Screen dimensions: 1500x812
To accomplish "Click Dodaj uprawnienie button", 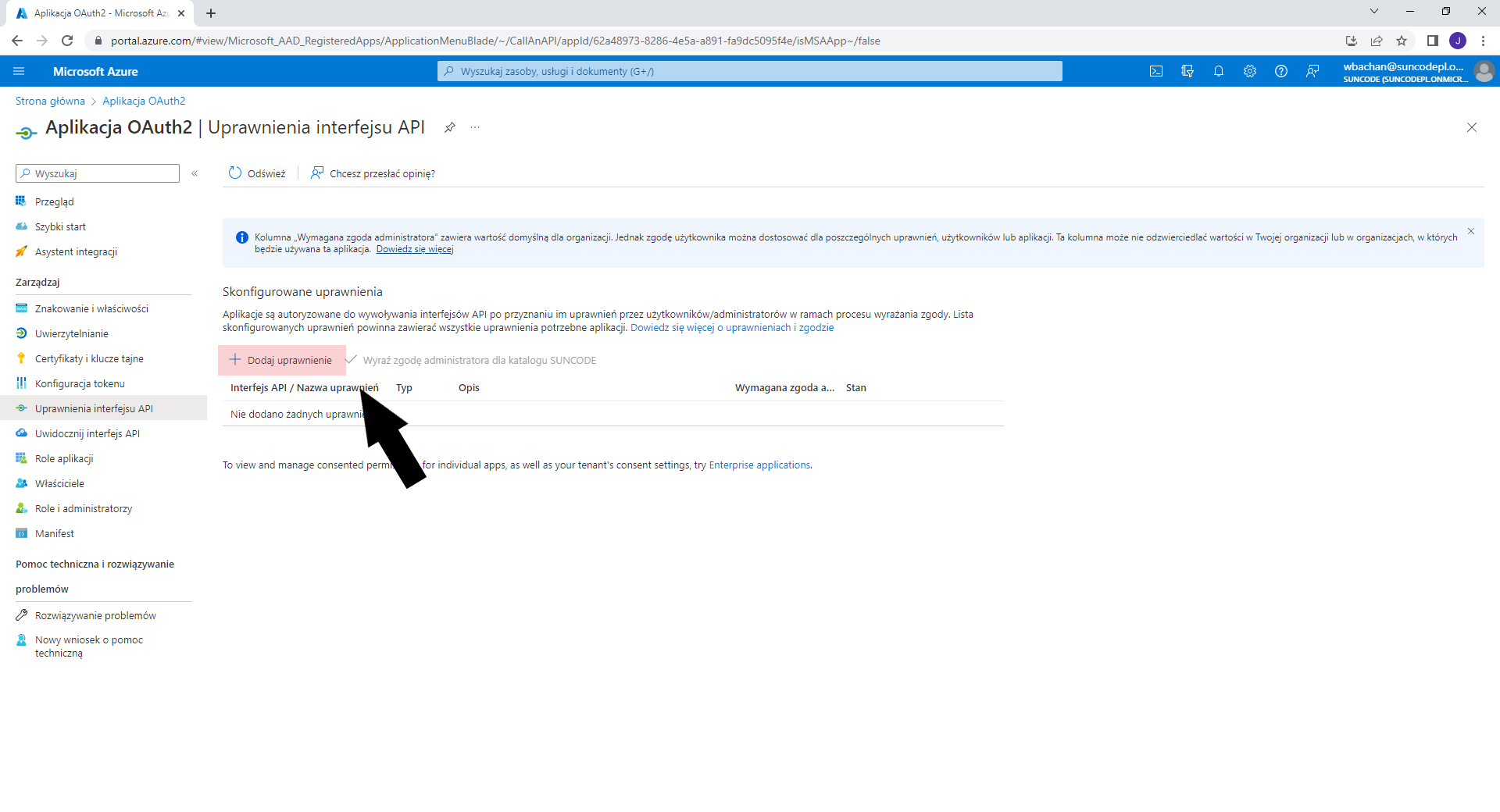I will (281, 360).
